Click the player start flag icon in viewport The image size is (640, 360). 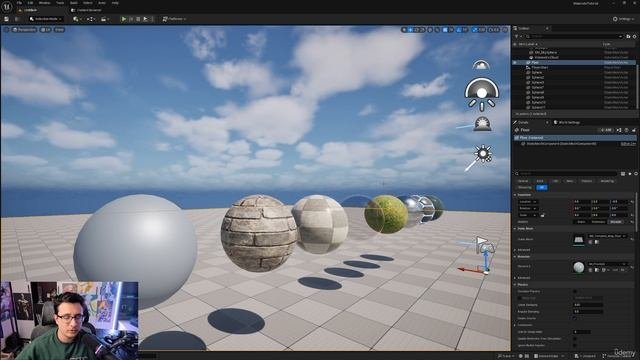coord(482,242)
